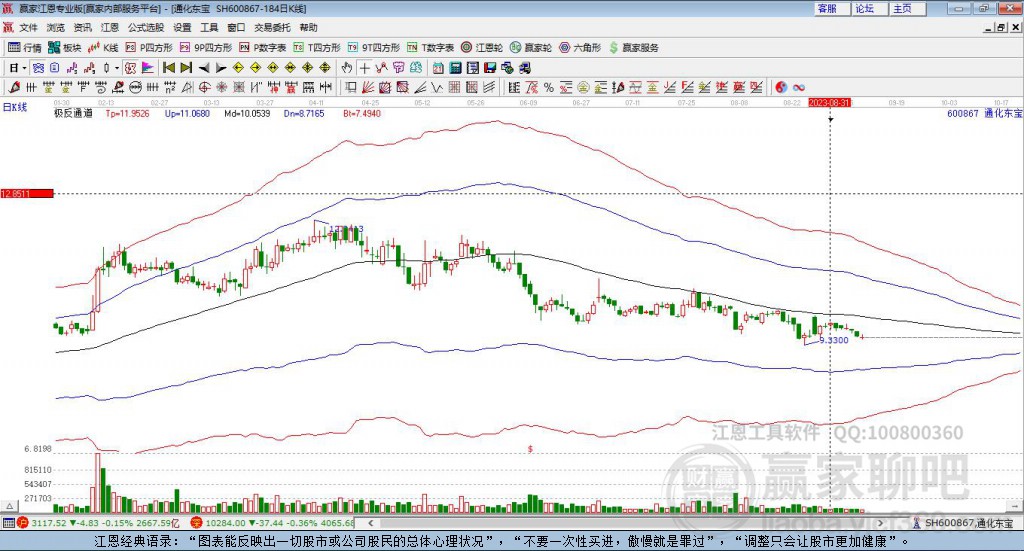Open the 交易委托 menu
This screenshot has height=551, width=1024.
click(x=272, y=27)
